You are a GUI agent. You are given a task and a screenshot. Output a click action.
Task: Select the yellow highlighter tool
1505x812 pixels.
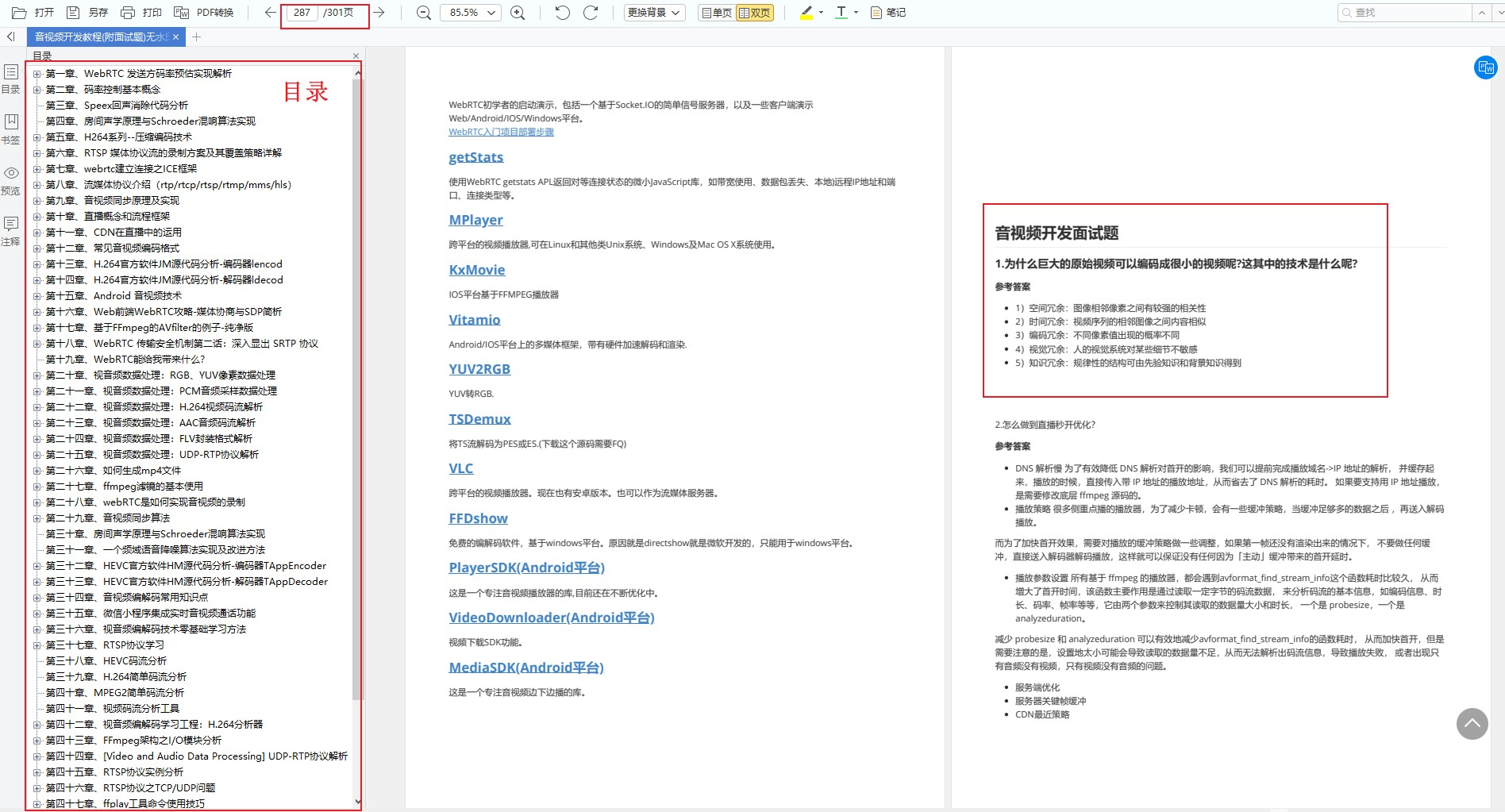[806, 13]
